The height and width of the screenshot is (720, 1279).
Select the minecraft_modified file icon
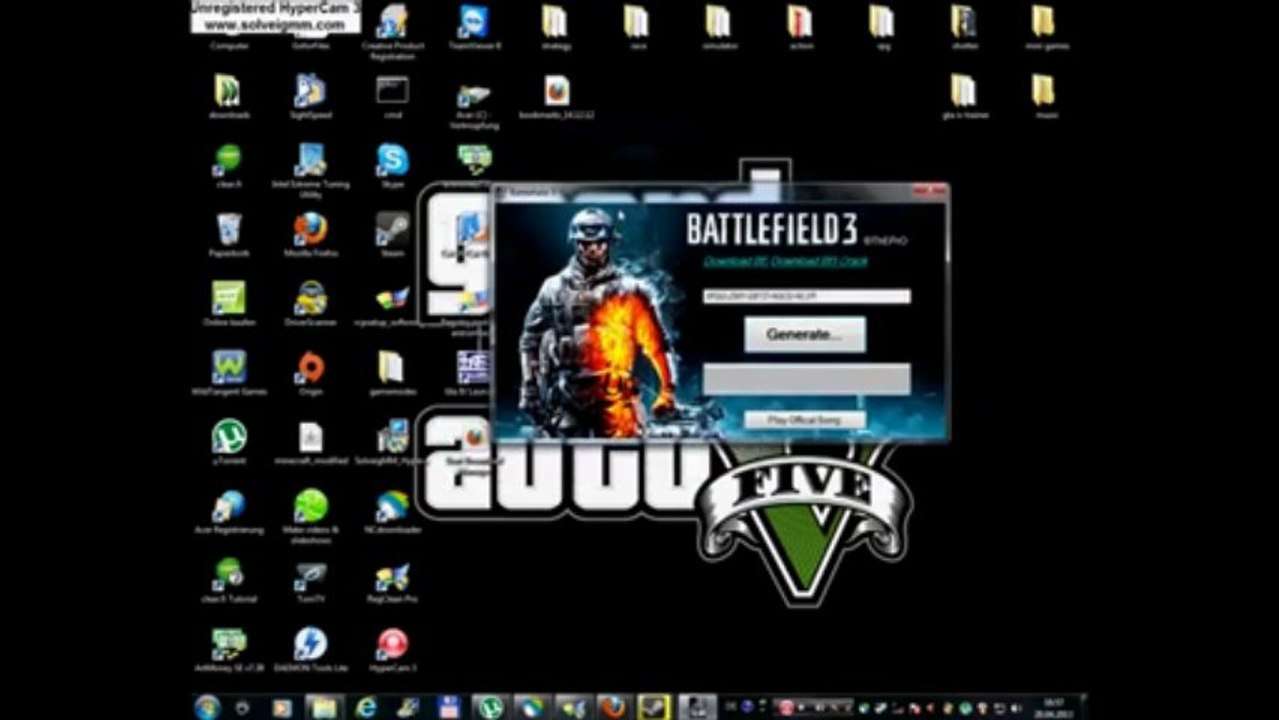(x=310, y=442)
